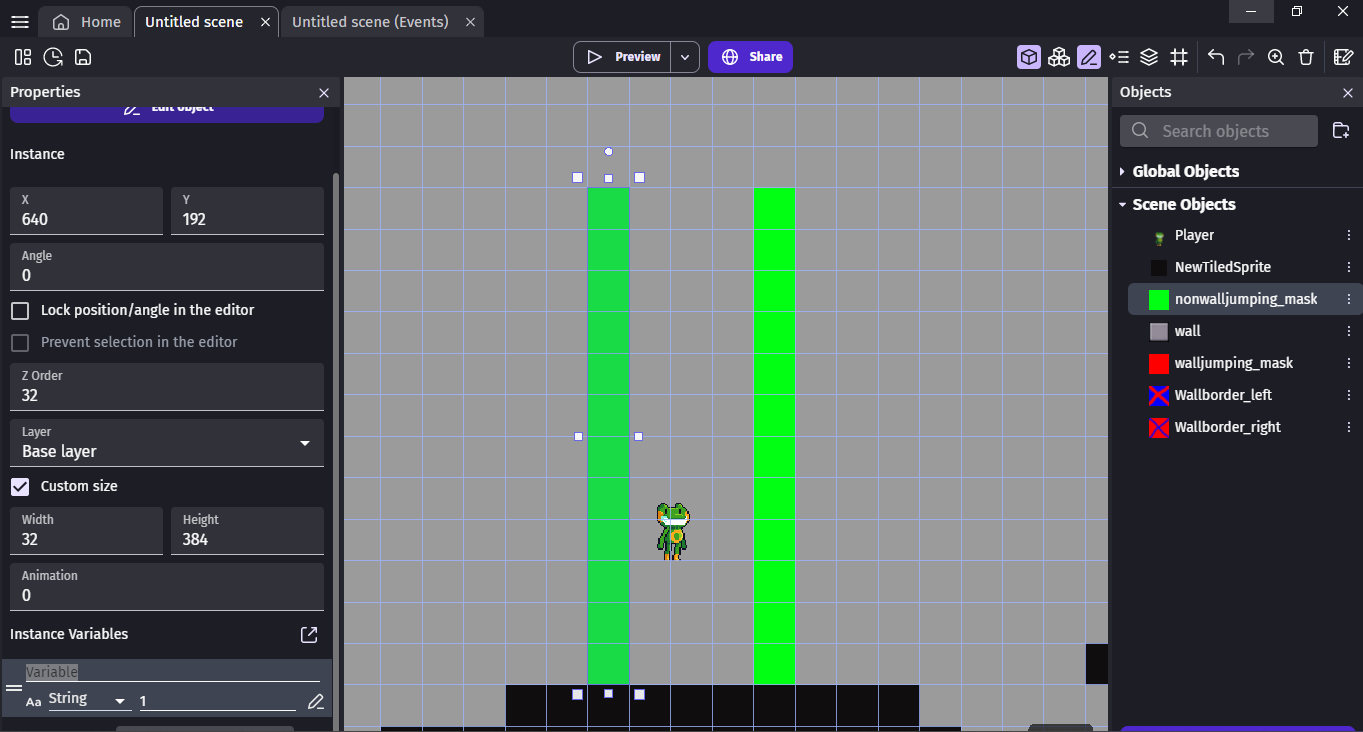Toggle the Properties panel pencil icon
Viewport: 1363px width, 732px height.
1089,57
